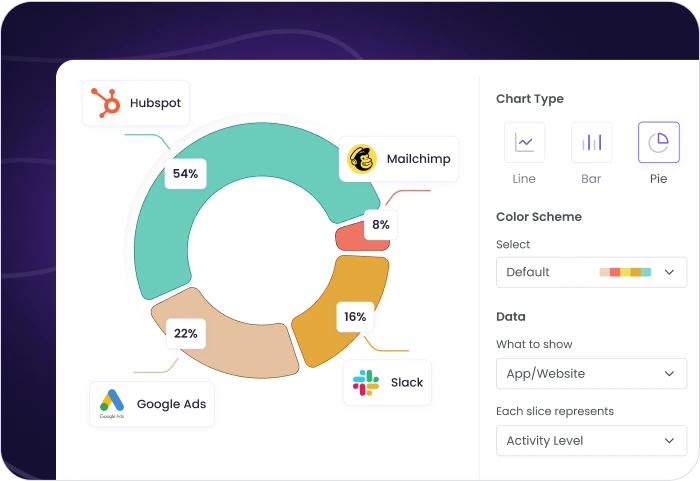This screenshot has height=481, width=700.
Task: Open the Activity Level dropdown
Action: 591,441
